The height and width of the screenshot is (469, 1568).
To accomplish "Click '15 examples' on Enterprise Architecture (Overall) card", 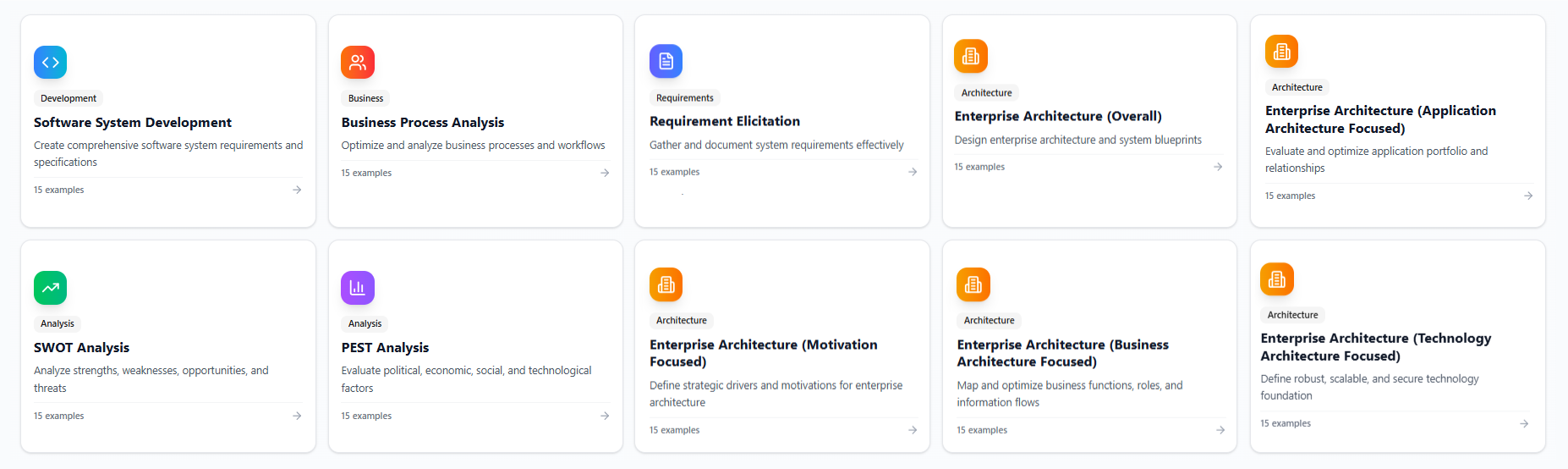I will 979,167.
